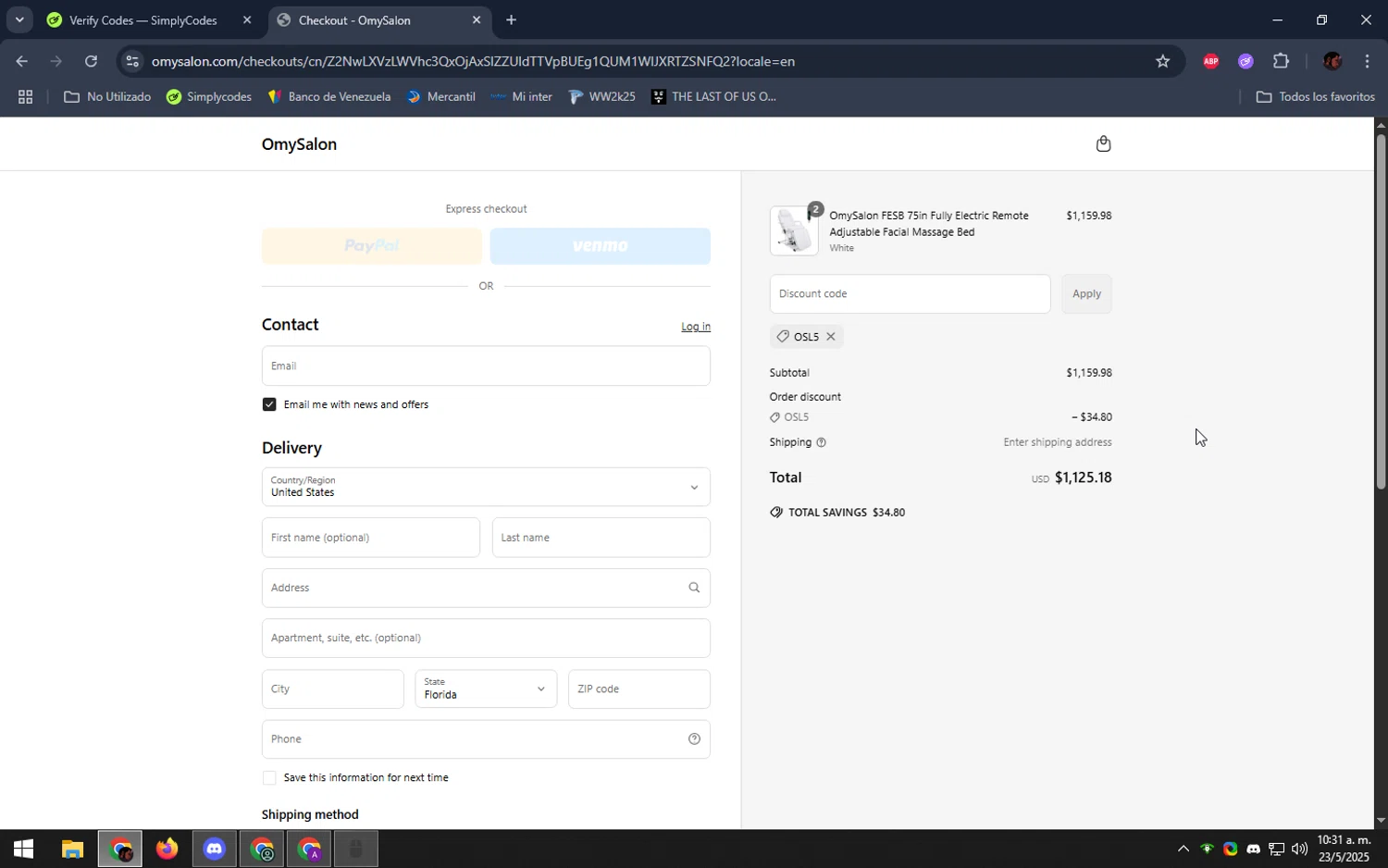Open the purple extension icon beside AdBlock
The height and width of the screenshot is (868, 1388).
[x=1245, y=61]
